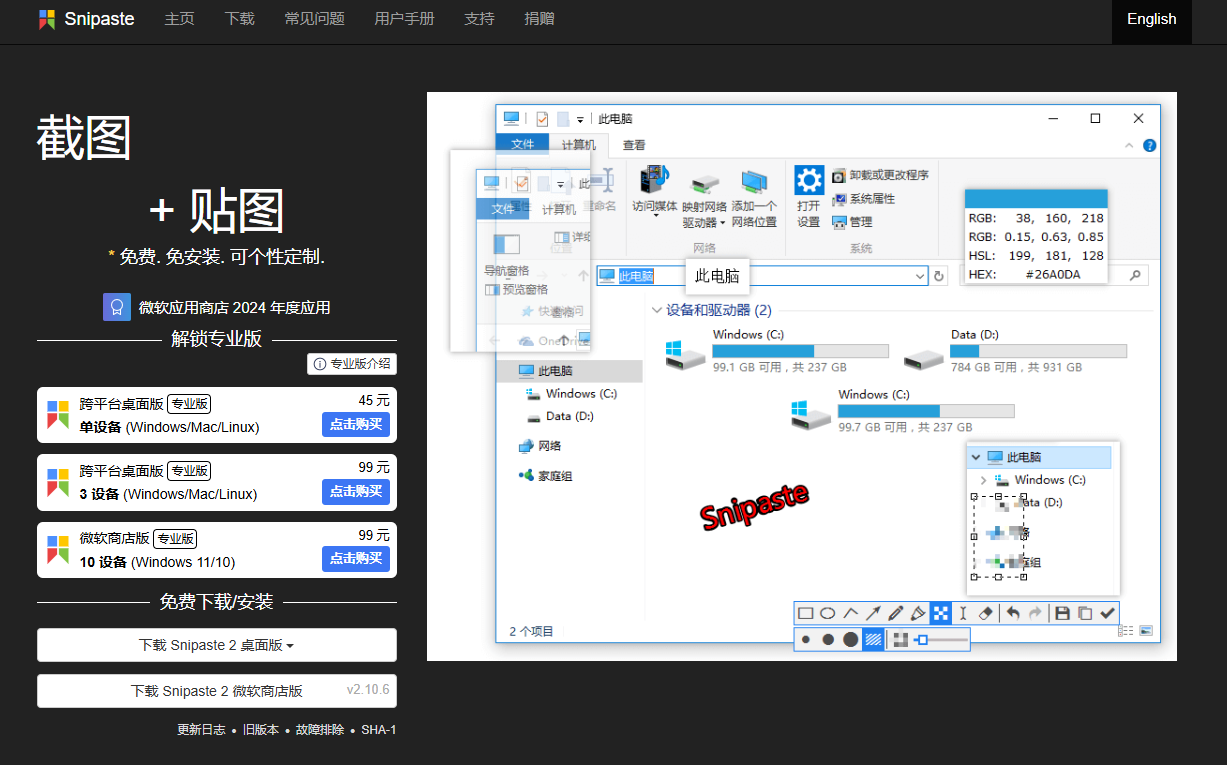Expand the Windows (C:) tree item
1227x765 pixels.
point(983,479)
